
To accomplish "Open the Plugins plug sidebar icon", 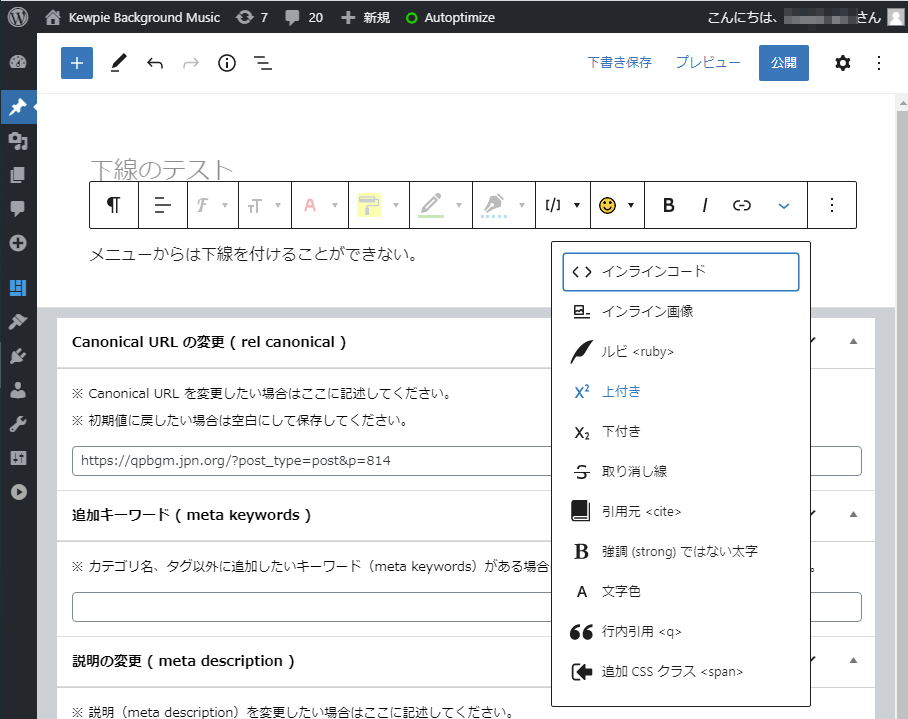I will click(x=18, y=355).
